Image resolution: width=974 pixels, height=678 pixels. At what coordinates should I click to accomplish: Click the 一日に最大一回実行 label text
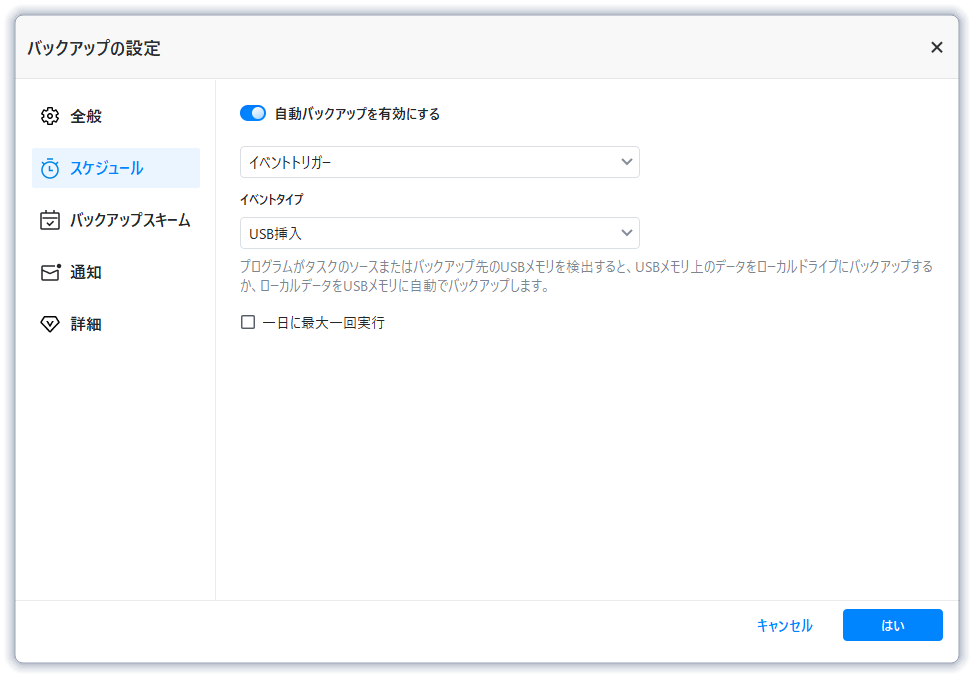tap(323, 323)
